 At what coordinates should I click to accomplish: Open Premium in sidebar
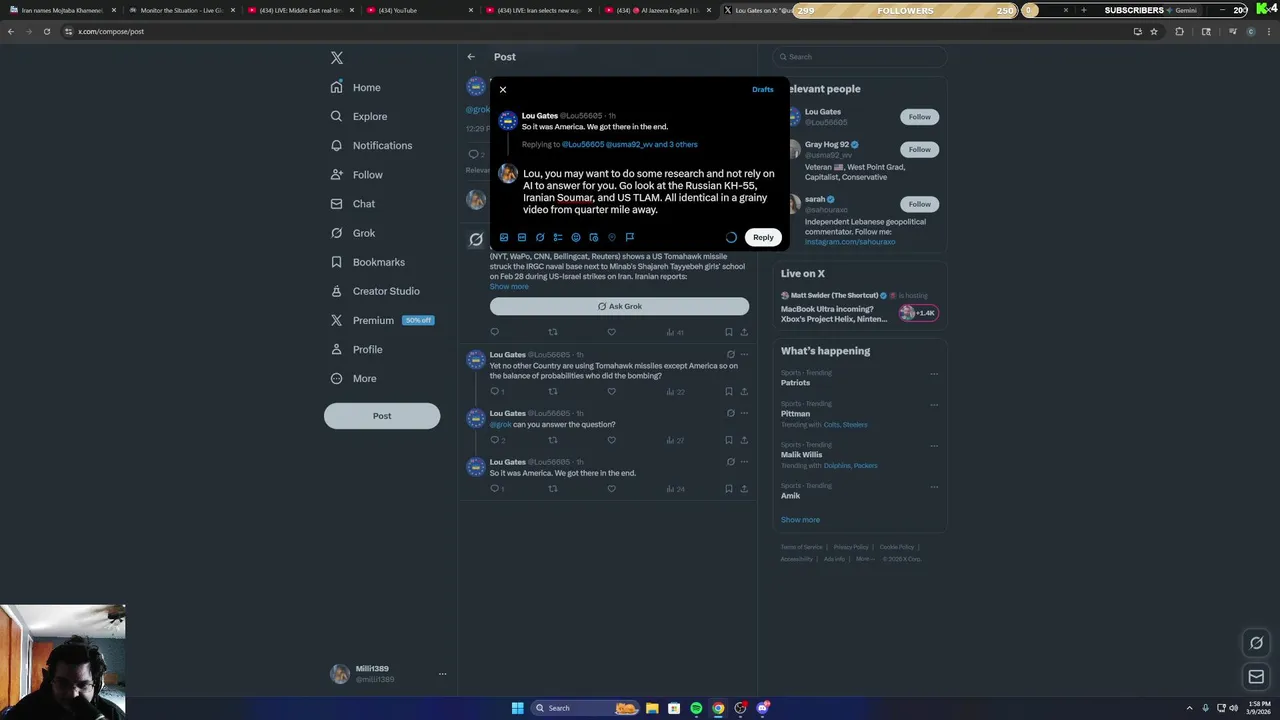[x=381, y=320]
